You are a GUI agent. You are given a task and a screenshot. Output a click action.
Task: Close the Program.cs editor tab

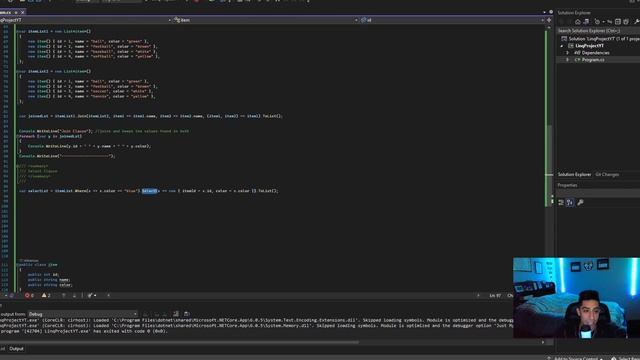pyautogui.click(x=22, y=13)
